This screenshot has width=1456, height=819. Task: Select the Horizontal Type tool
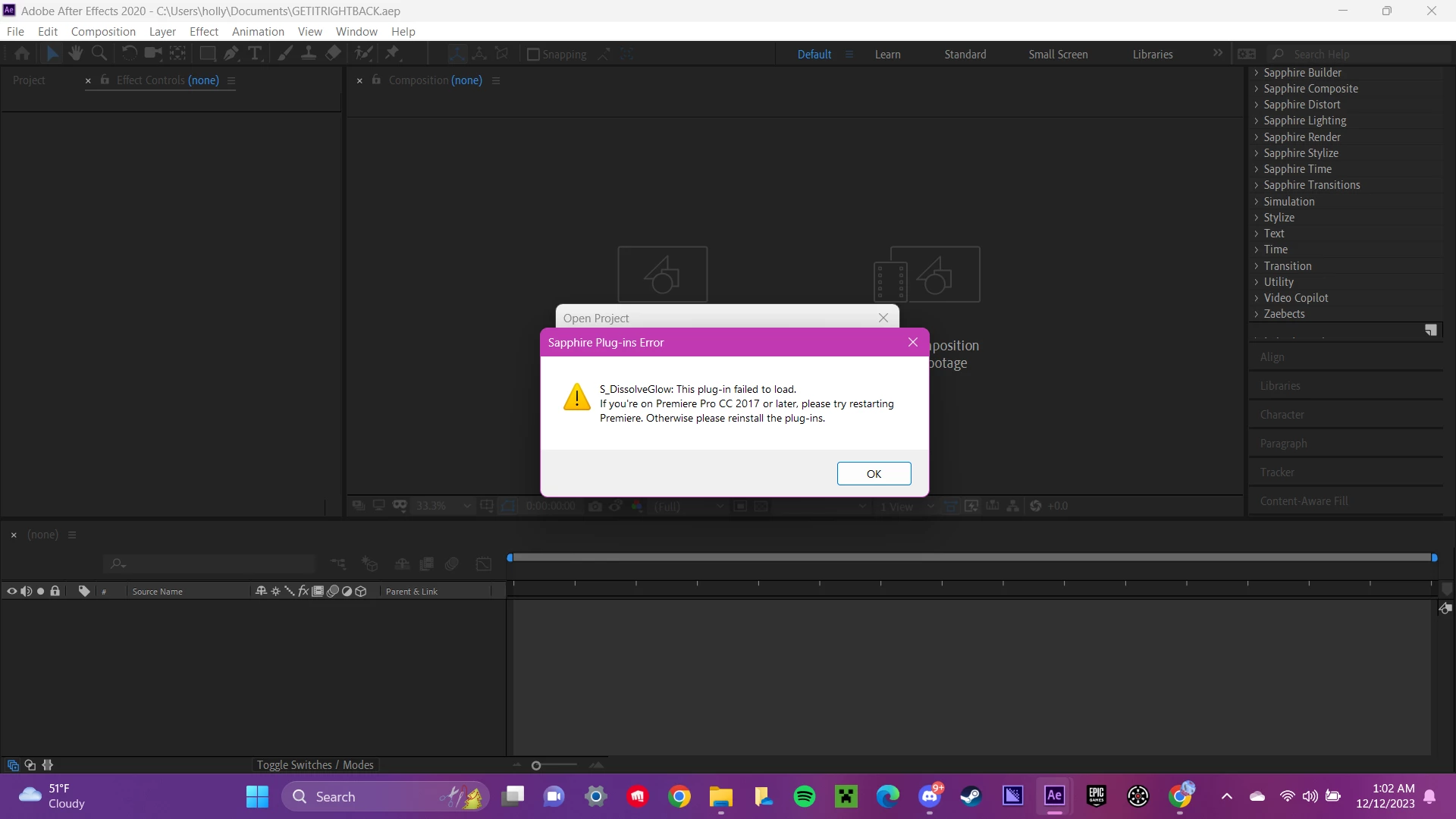click(x=255, y=53)
